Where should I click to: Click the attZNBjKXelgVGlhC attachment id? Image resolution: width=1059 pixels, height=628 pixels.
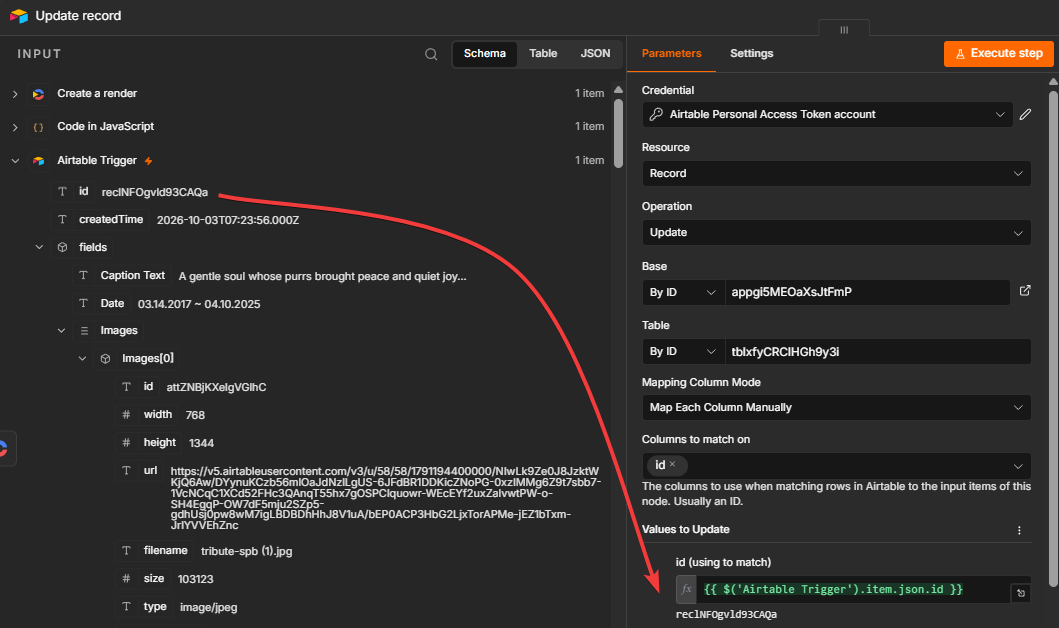[216, 387]
